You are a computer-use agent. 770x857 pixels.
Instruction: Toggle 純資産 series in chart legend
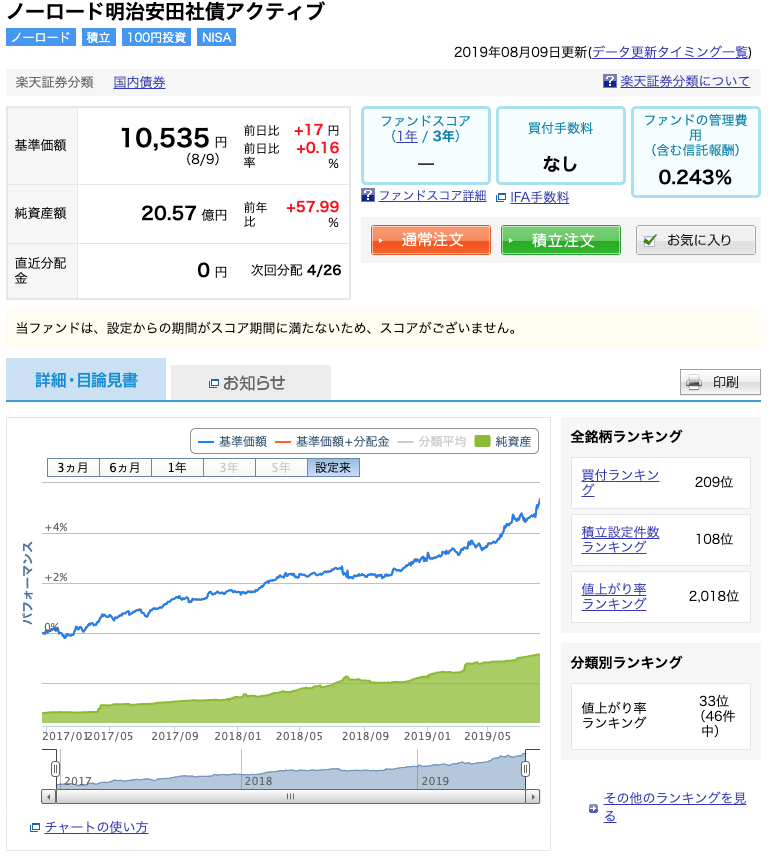[503, 442]
